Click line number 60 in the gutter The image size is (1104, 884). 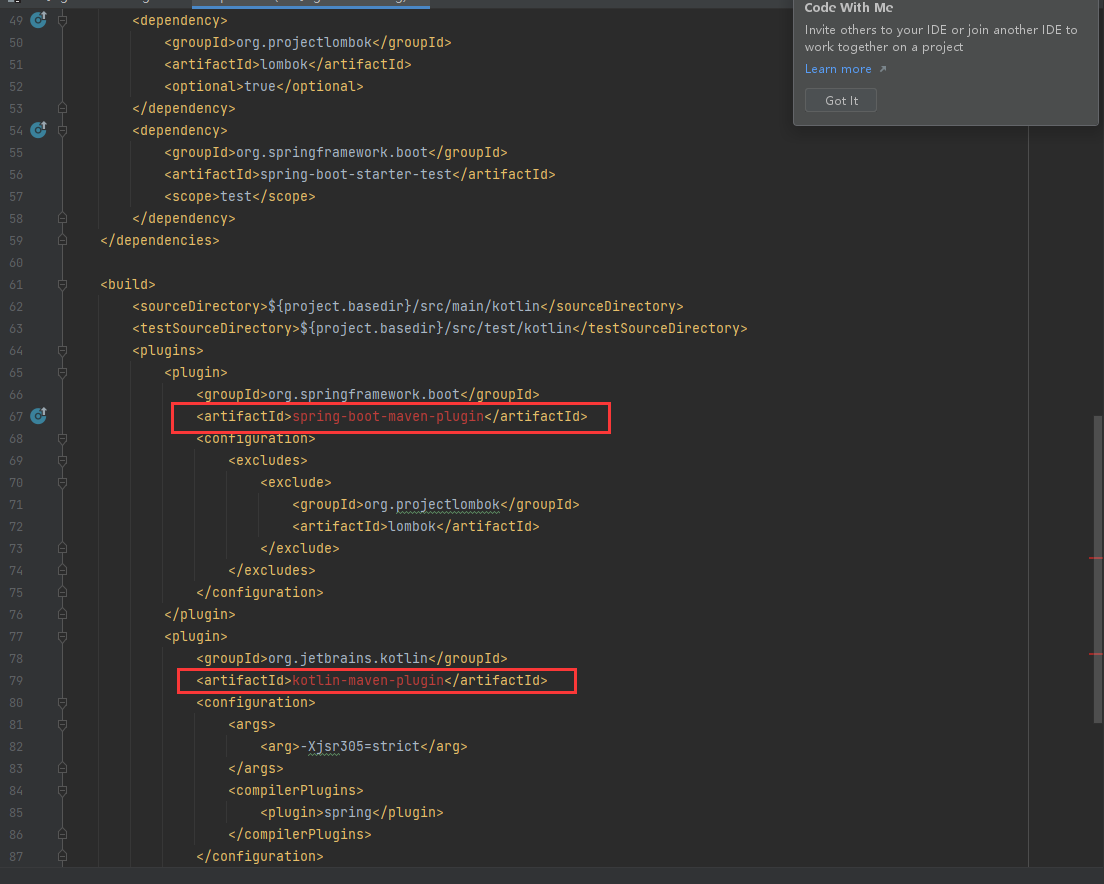tap(15, 263)
